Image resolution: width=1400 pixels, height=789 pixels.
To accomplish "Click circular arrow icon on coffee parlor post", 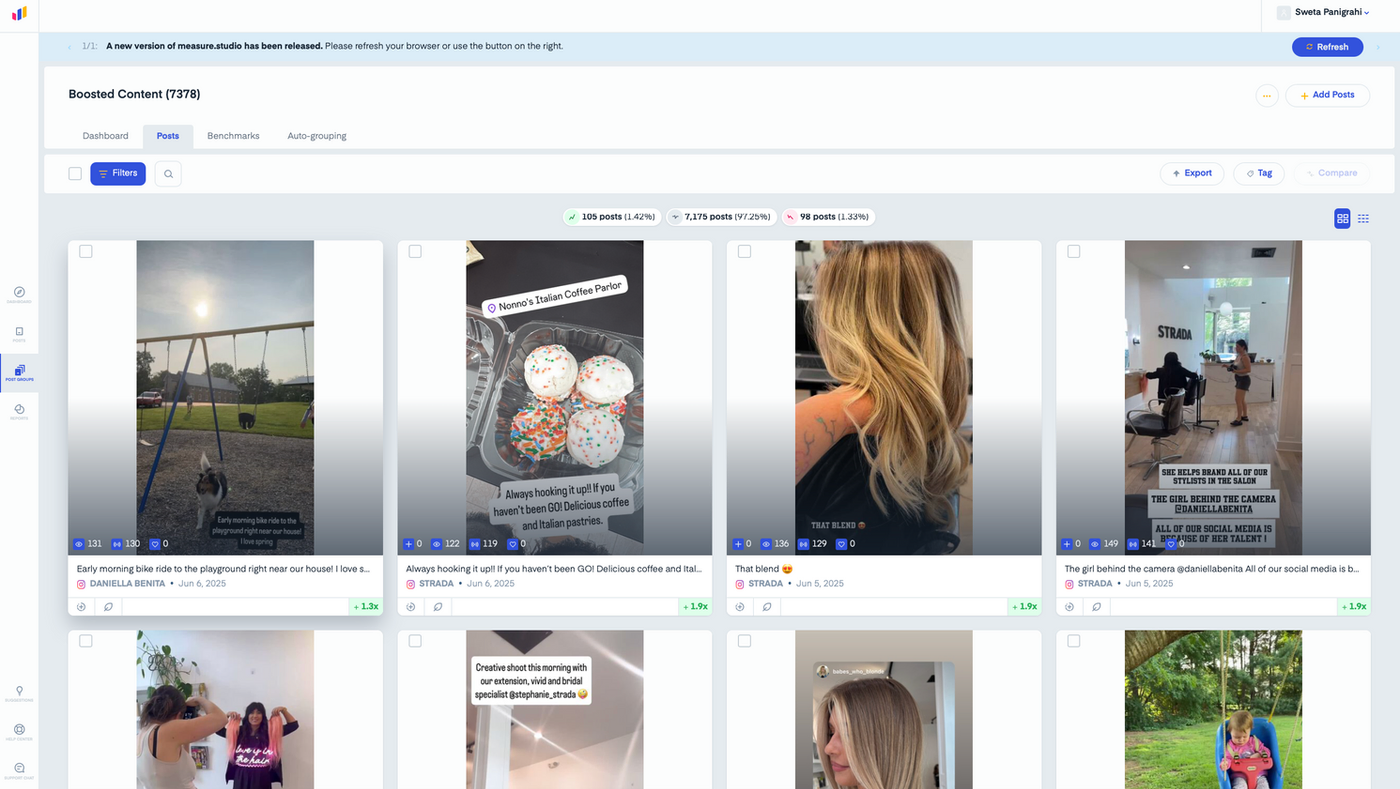I will point(411,606).
